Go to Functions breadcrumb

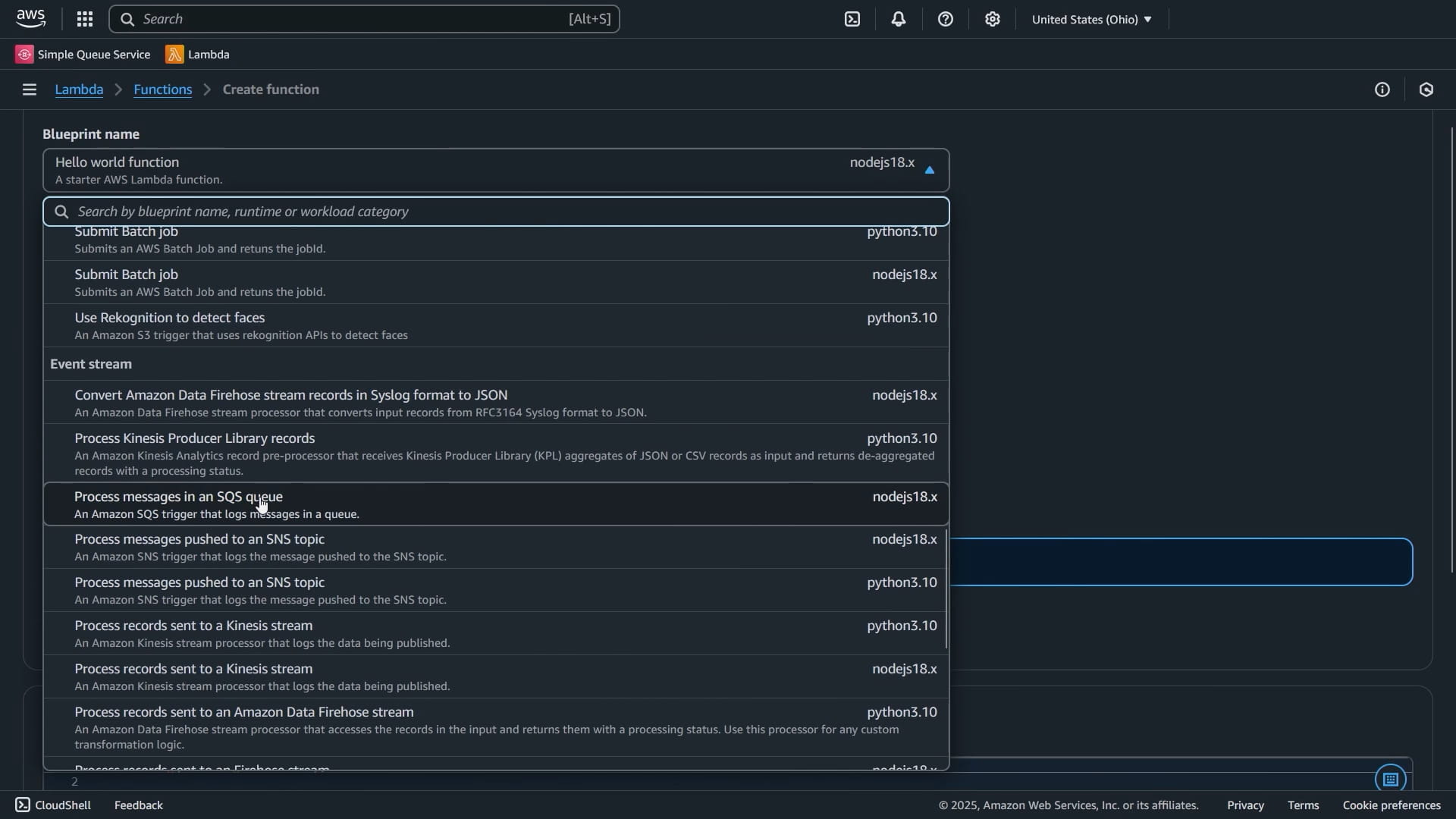tap(162, 89)
